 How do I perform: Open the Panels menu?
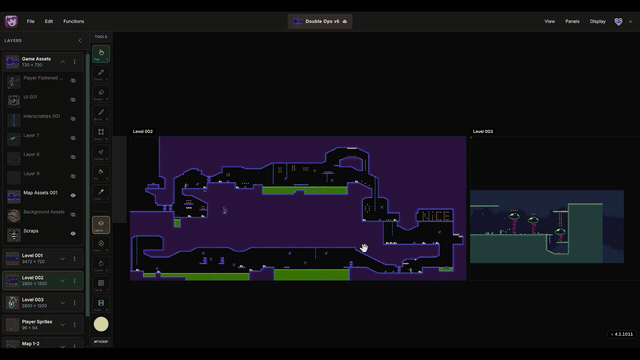pyautogui.click(x=572, y=21)
